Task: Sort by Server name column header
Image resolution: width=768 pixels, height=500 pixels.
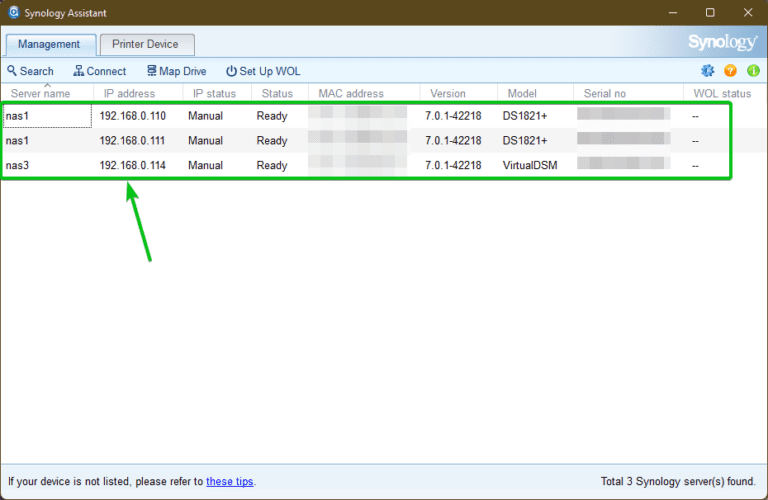Action: pyautogui.click(x=47, y=94)
